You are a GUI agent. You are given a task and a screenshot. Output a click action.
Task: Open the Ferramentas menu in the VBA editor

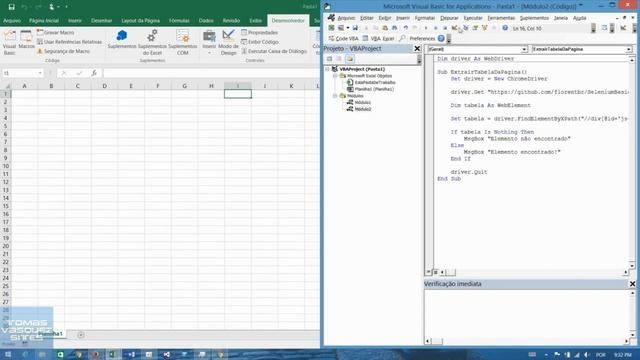click(x=501, y=18)
